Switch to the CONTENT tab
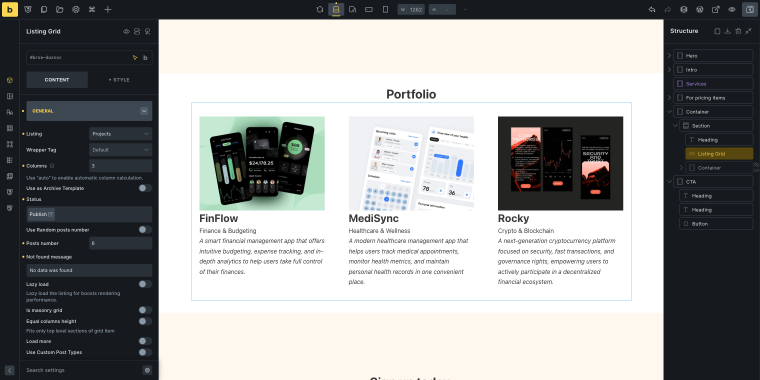Viewport: 760px width, 380px height. 57,80
